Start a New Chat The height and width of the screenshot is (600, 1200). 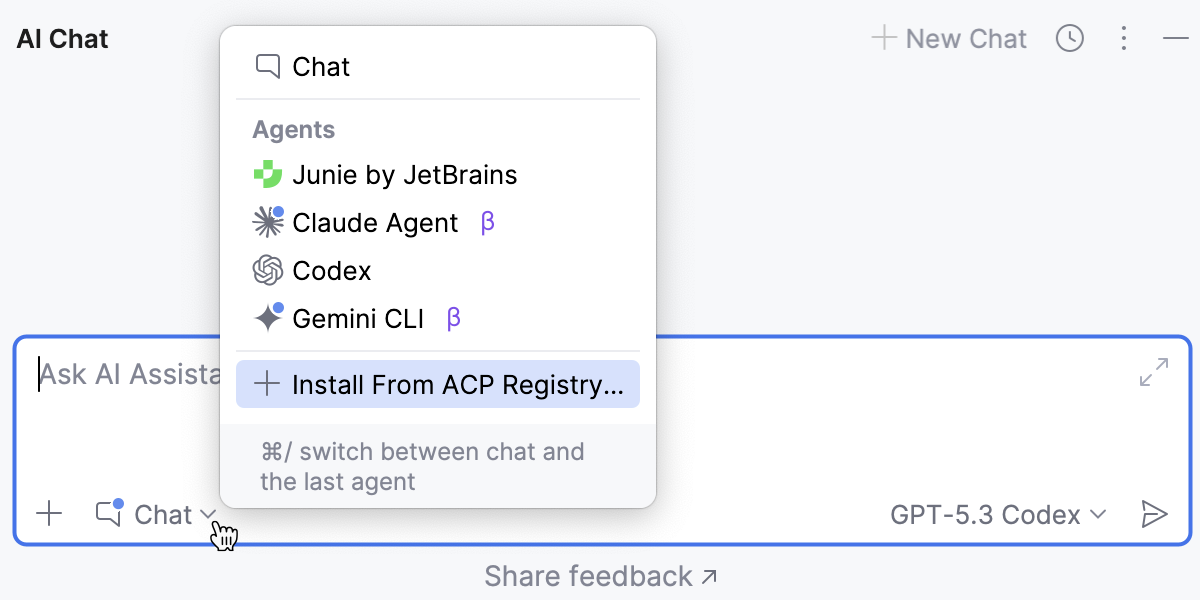[x=948, y=38]
